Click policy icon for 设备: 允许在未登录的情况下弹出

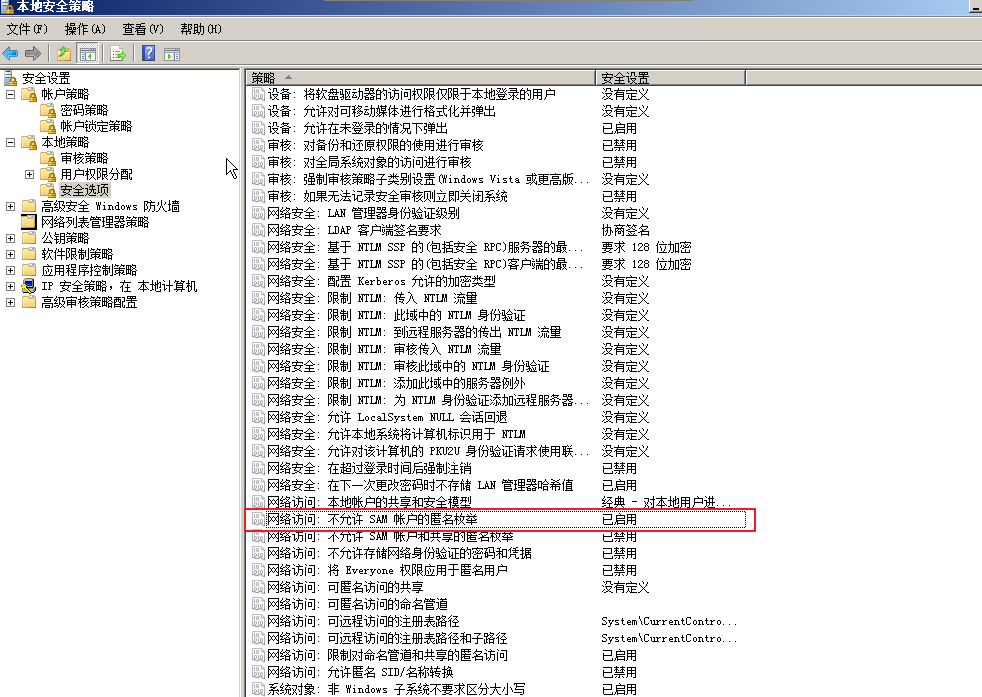pos(258,128)
